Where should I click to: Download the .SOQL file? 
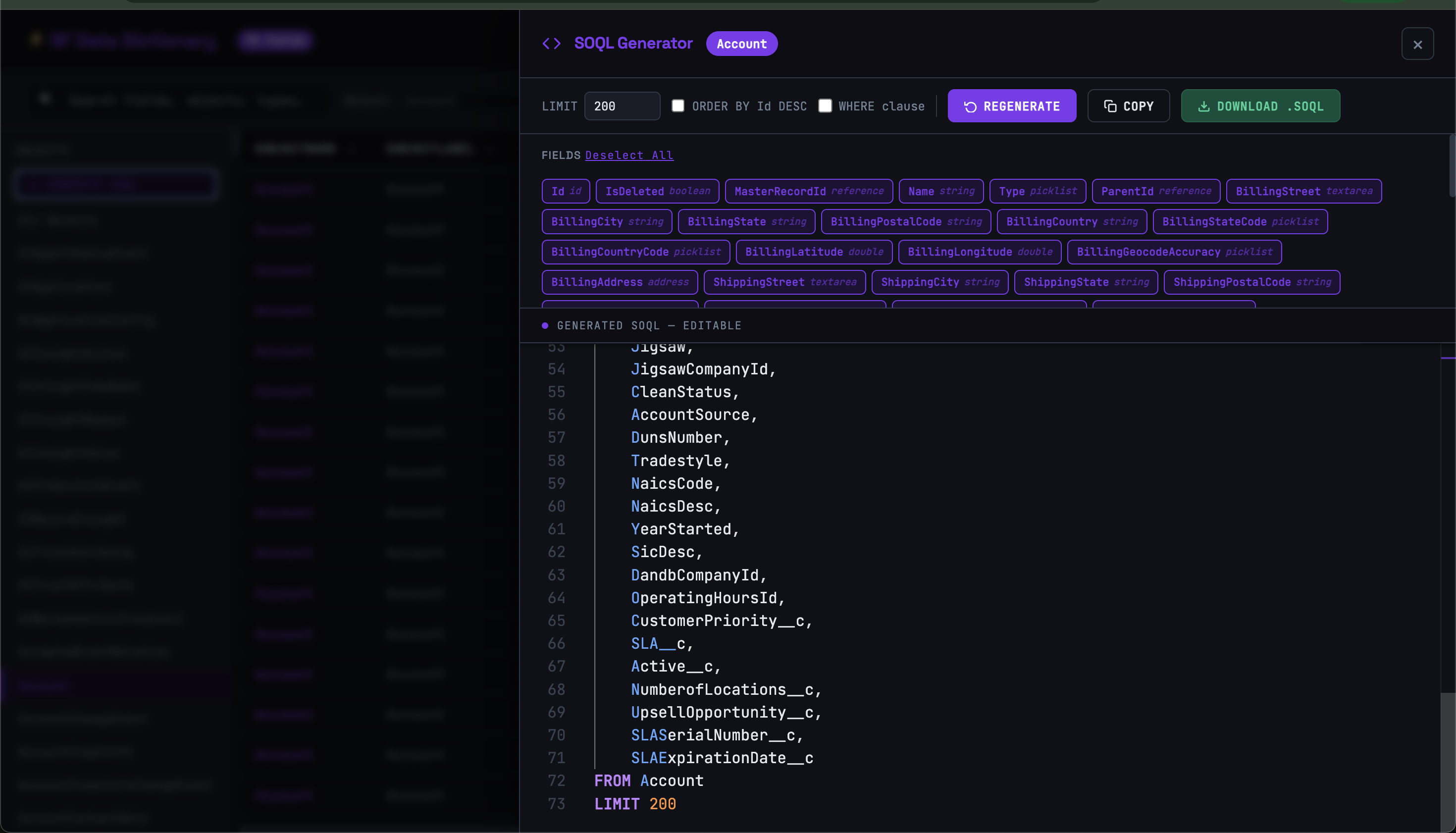click(1260, 106)
